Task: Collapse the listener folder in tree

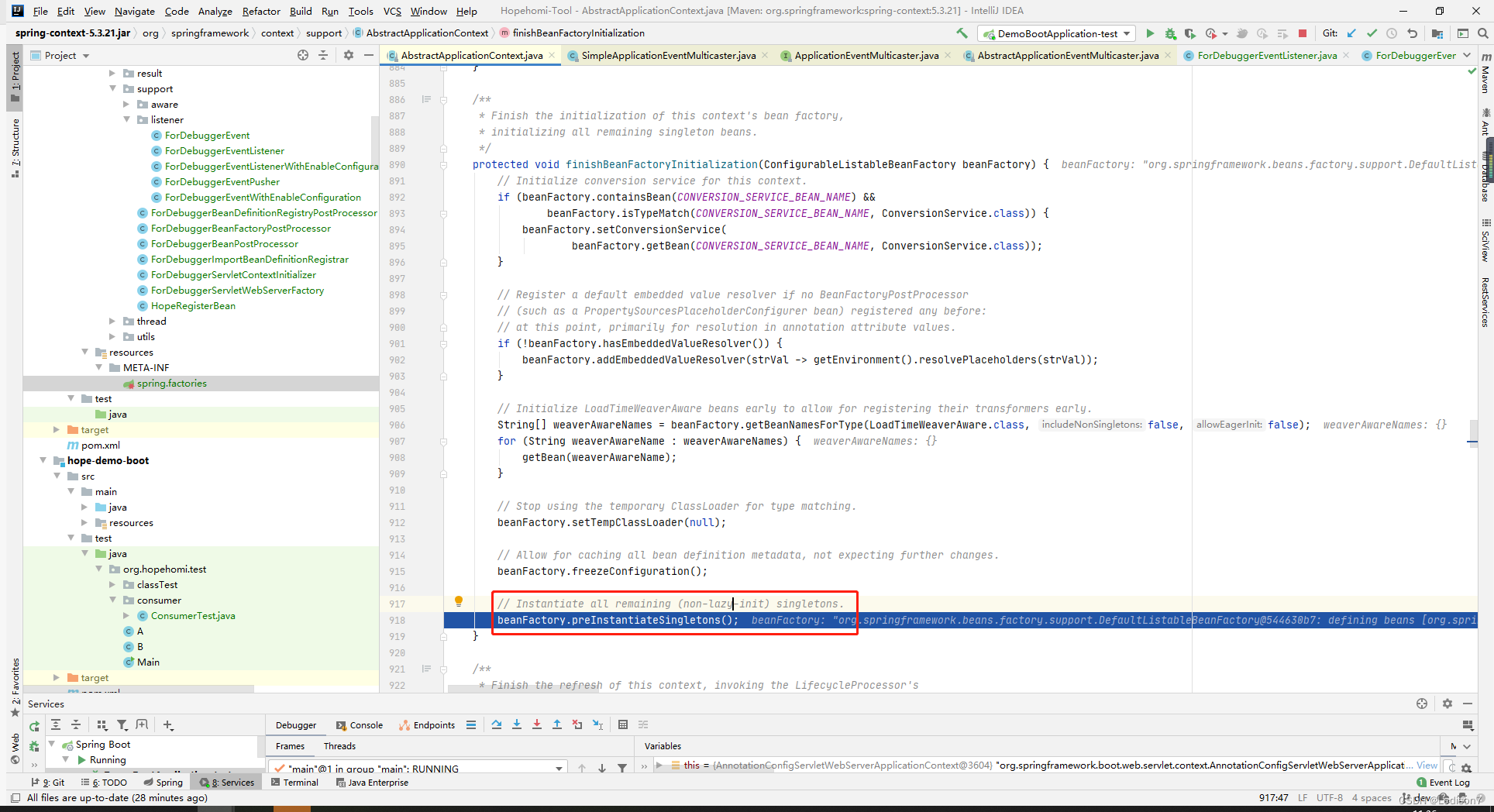Action: pyautogui.click(x=127, y=119)
